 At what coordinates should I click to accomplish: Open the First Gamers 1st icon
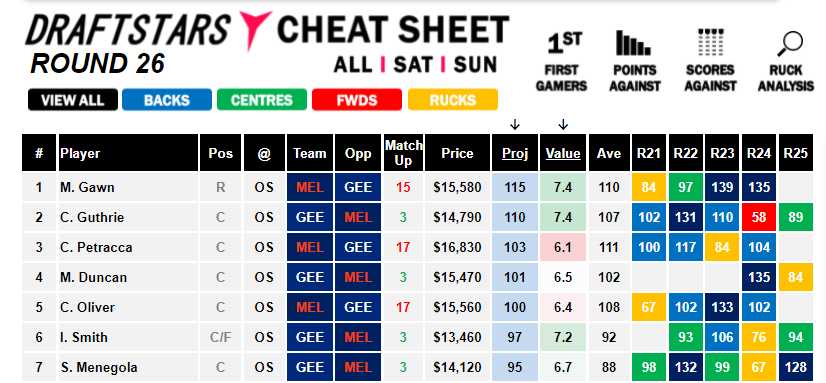562,44
